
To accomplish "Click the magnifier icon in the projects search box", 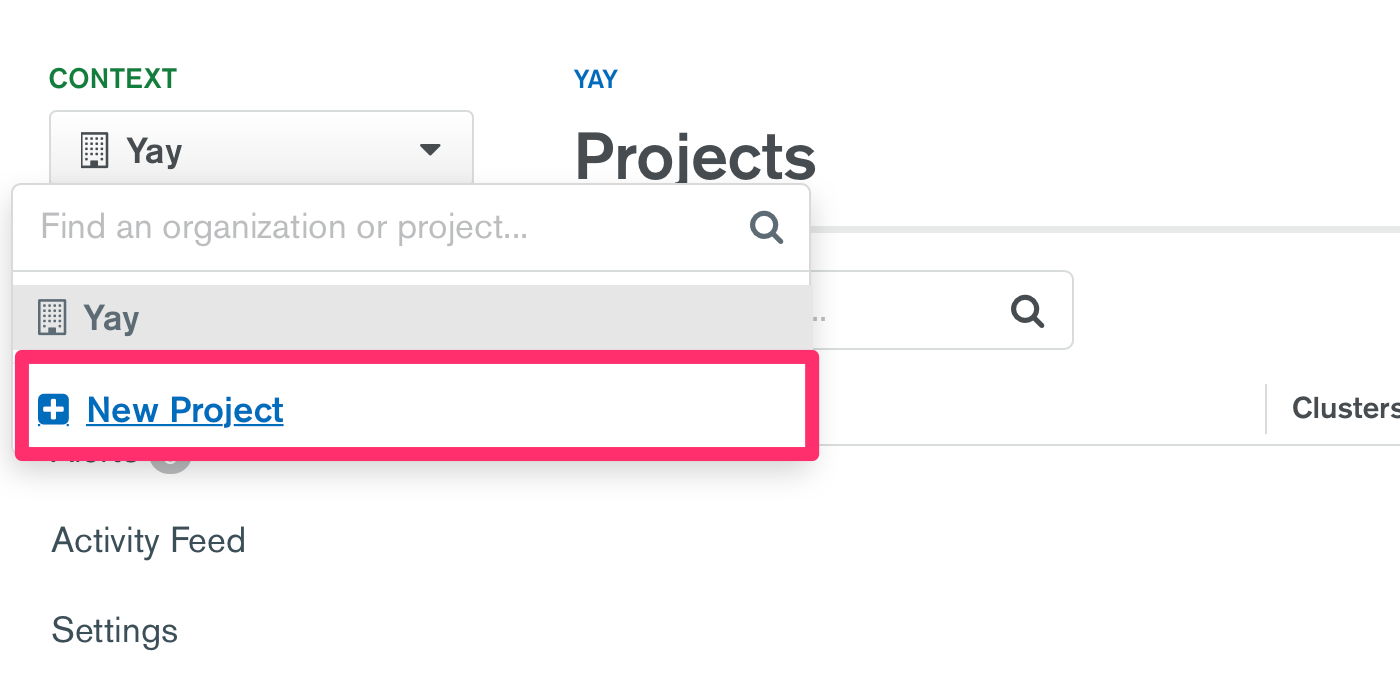I will (1027, 311).
